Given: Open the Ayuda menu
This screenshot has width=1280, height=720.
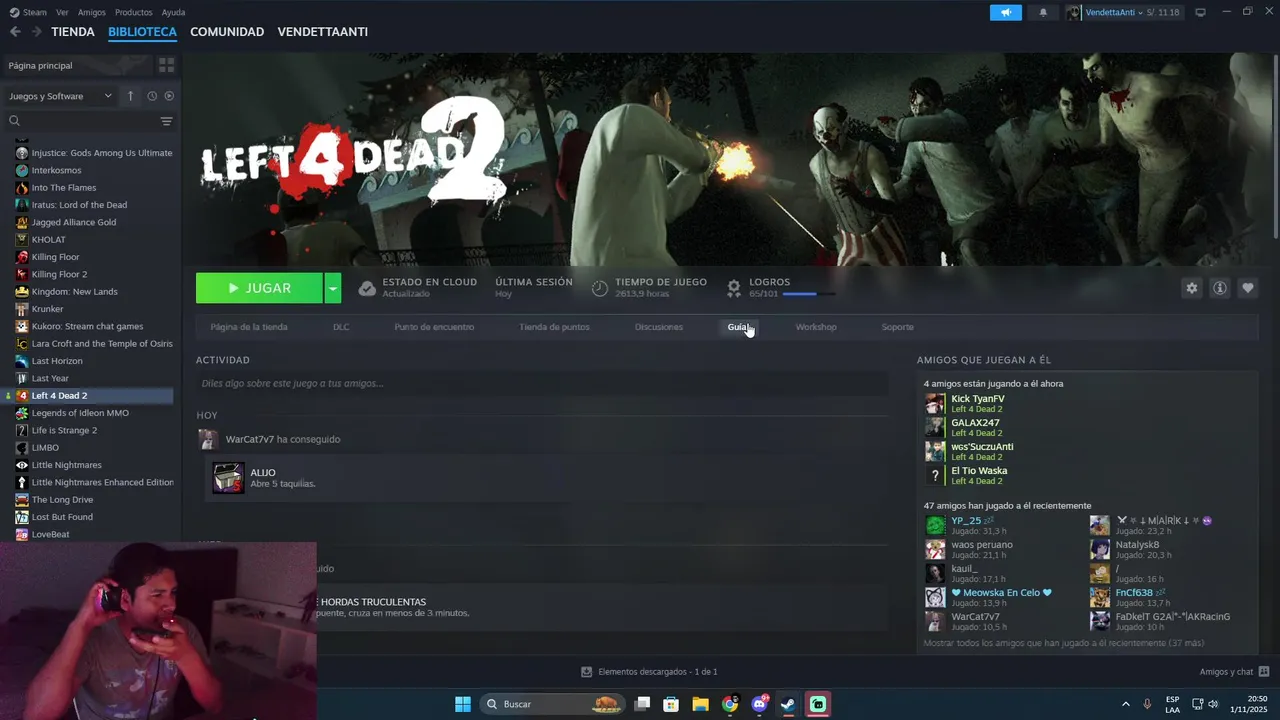Looking at the screenshot, I should coord(173,12).
